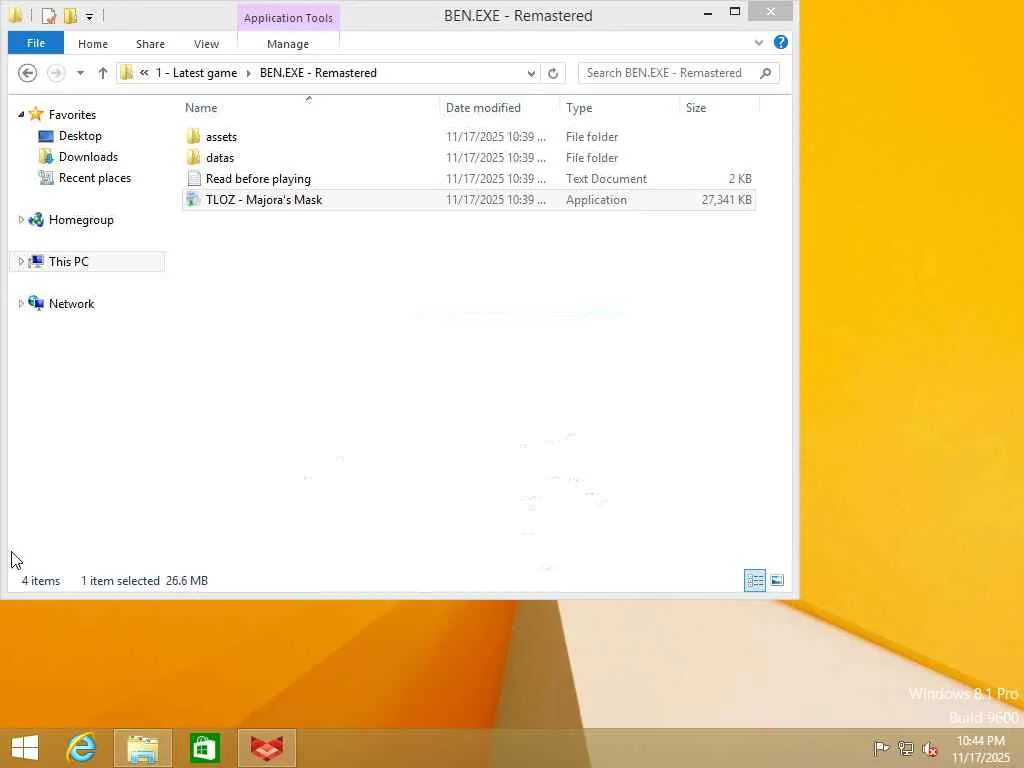Open the recent locations dropdown arrow
The height and width of the screenshot is (768, 1024).
point(80,72)
